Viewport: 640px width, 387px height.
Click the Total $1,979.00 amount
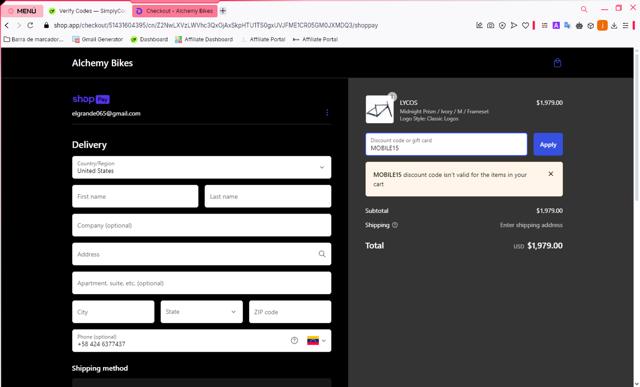point(545,246)
